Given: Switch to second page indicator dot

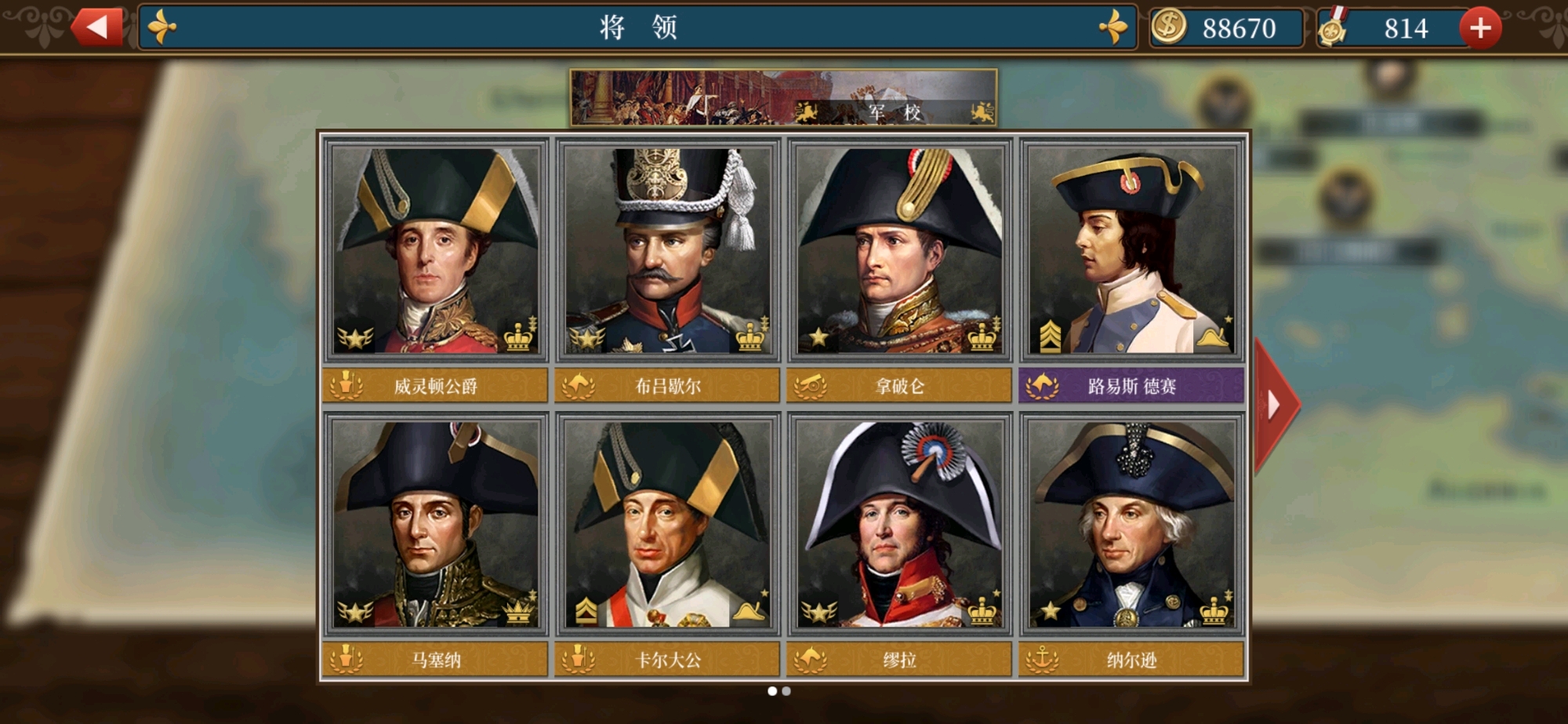Looking at the screenshot, I should click(786, 691).
